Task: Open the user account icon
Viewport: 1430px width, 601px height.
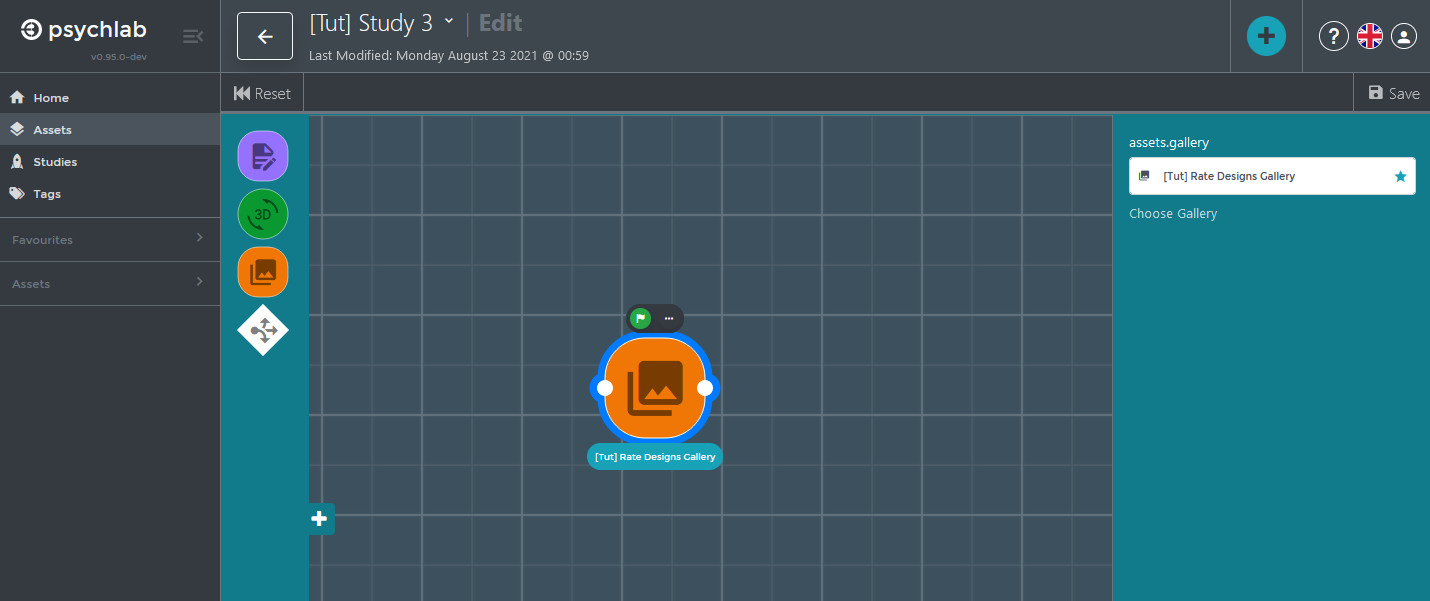Action: (x=1403, y=36)
